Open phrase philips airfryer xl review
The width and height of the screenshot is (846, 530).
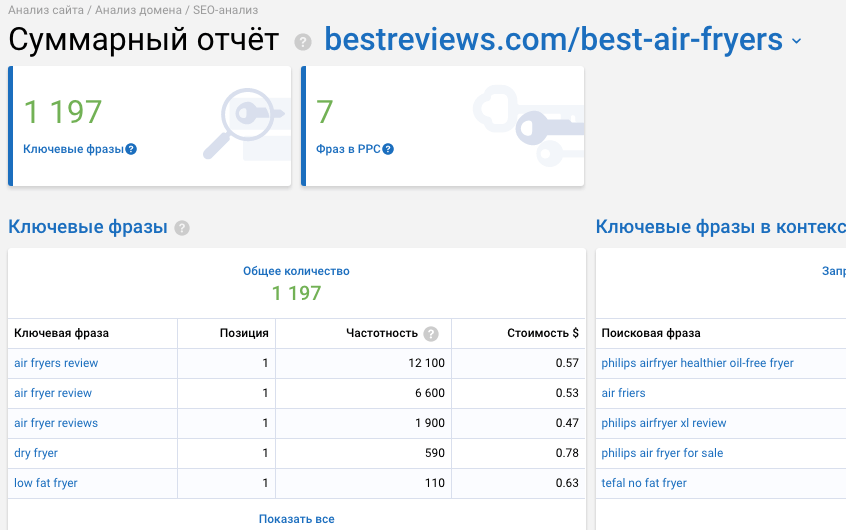click(x=664, y=423)
